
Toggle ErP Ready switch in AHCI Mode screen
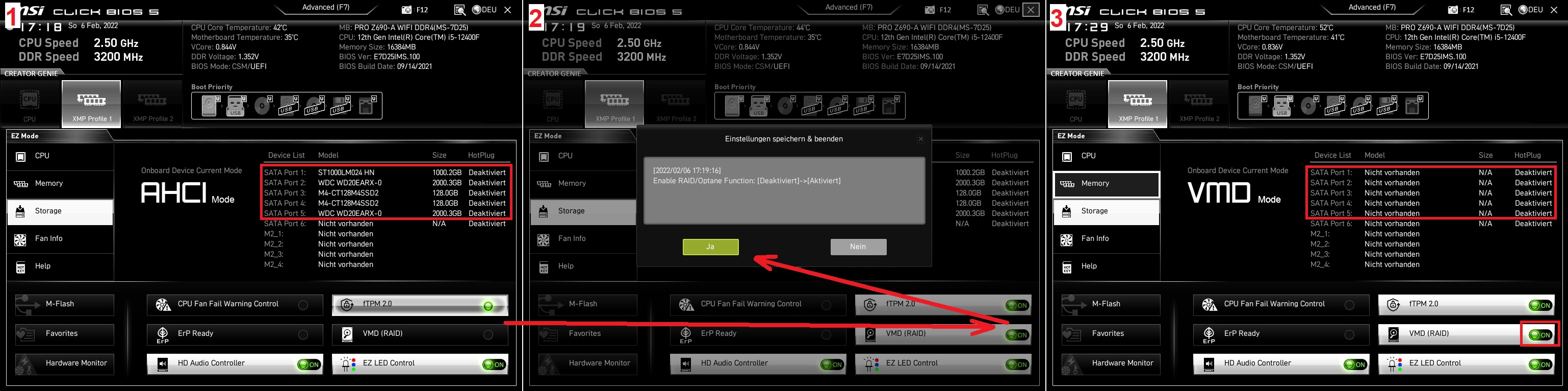point(303,335)
